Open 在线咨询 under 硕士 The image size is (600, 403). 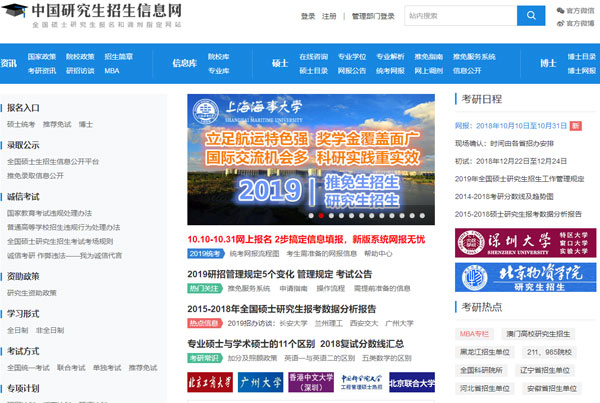(313, 57)
